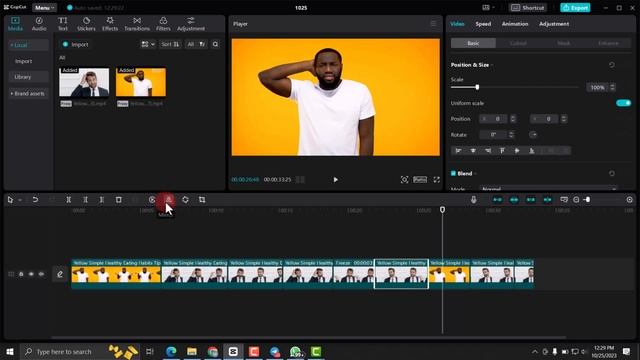Open the media view layout dropdown
The width and height of the screenshot is (640, 360).
tap(147, 44)
